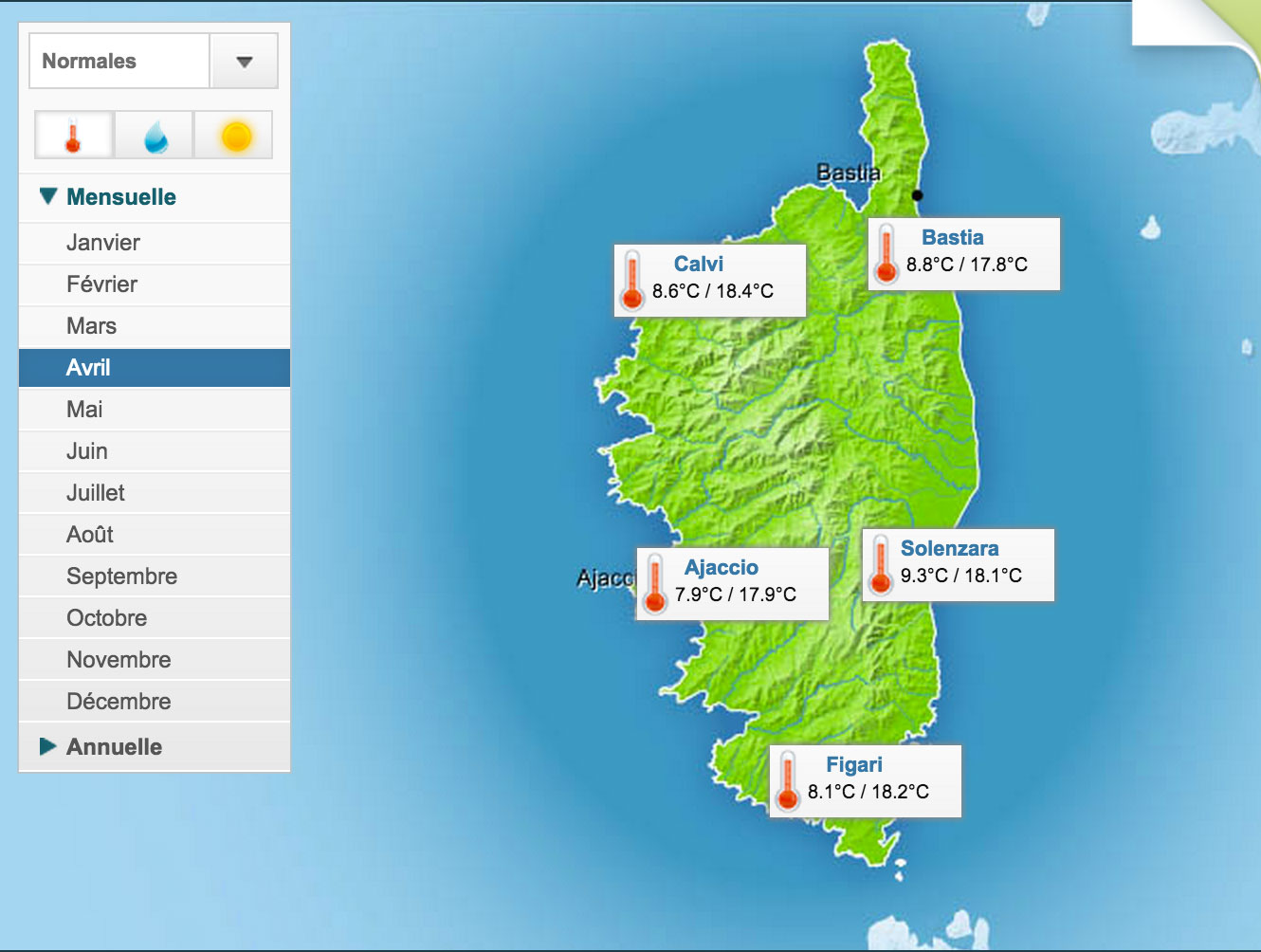Click the partially hidden Ajaccio map label
Viewport: 1261px width, 952px height.
605,577
